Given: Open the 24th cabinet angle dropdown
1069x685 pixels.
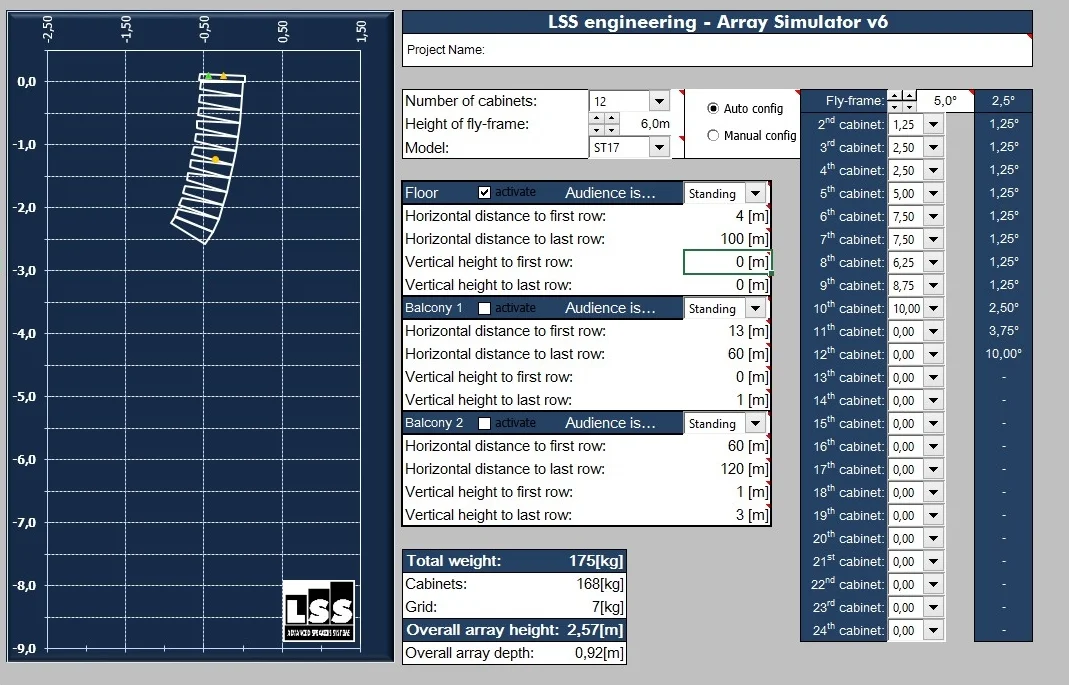Looking at the screenshot, I should (x=934, y=631).
